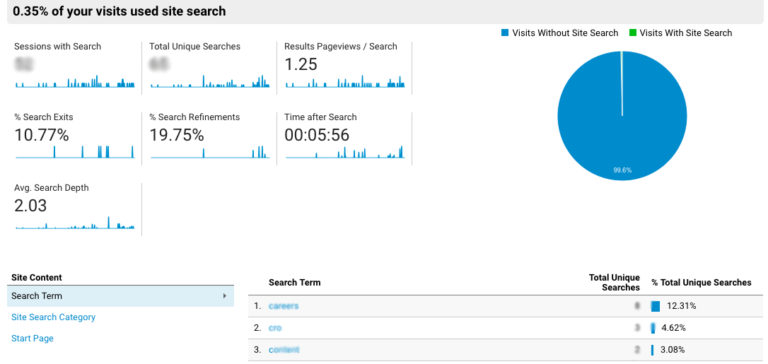Screen dimensions: 768x364
Task: Select the % Search Exits sparkline
Action: click(x=74, y=152)
